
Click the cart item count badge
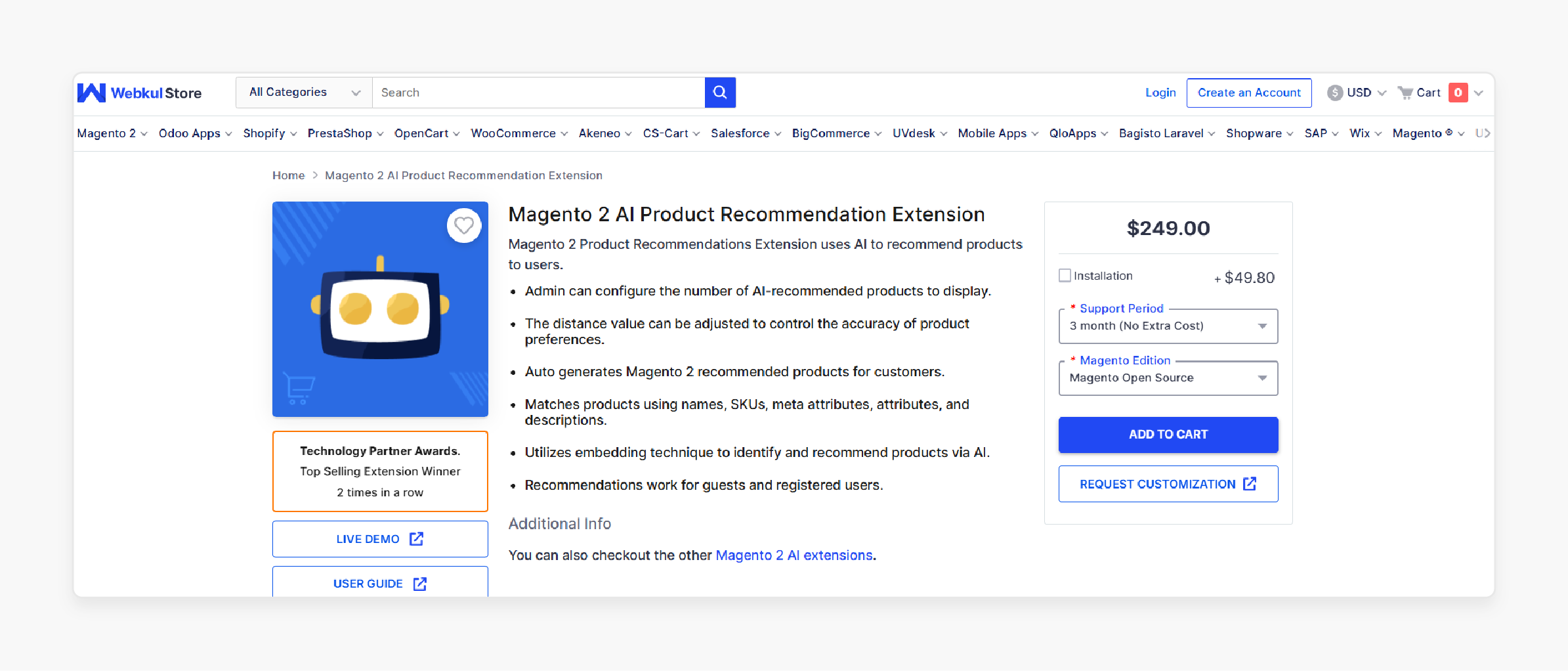[x=1458, y=93]
